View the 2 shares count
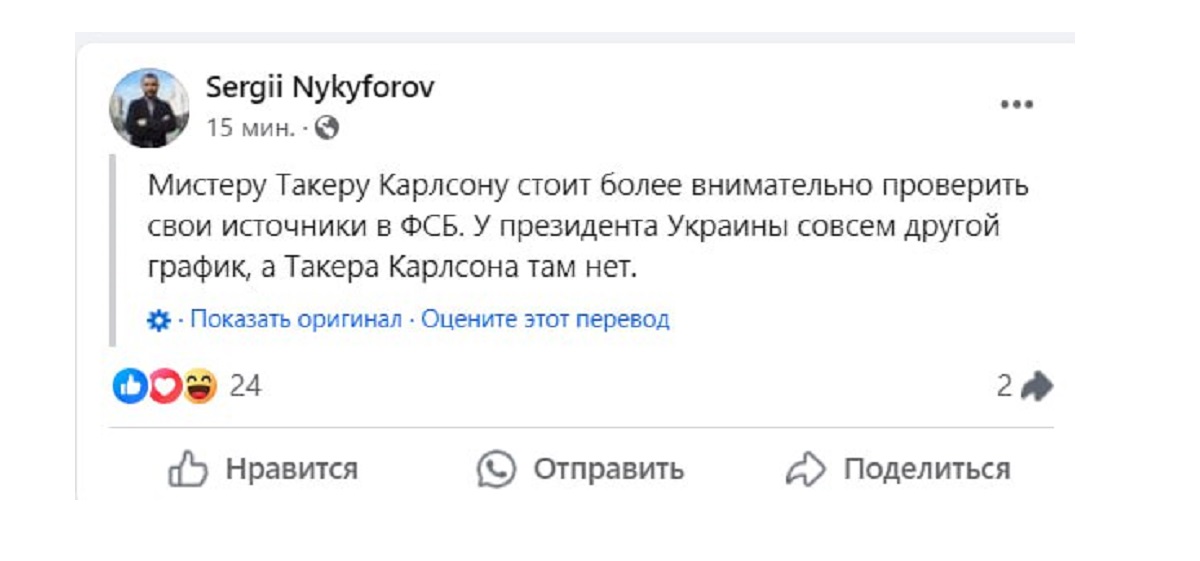The image size is (1200, 561). click(x=1004, y=386)
